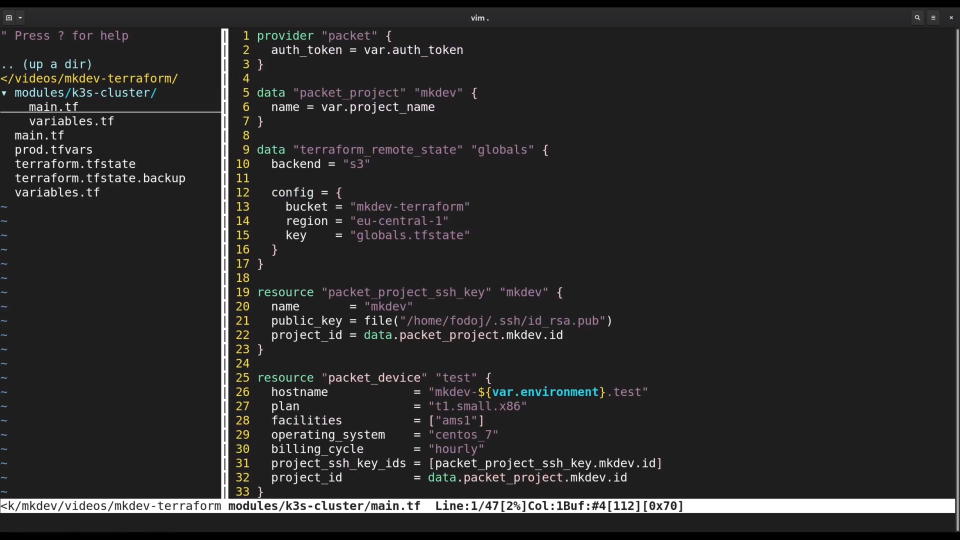
Task: Click auth_token = var.auth_token line
Action: pyautogui.click(x=367, y=50)
